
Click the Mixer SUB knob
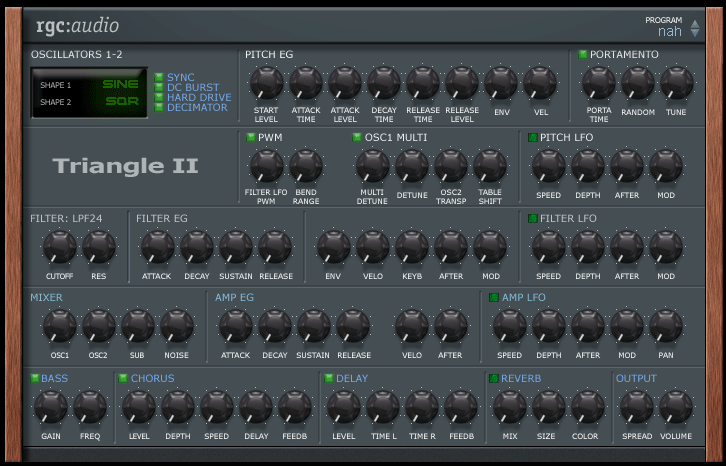click(x=138, y=326)
